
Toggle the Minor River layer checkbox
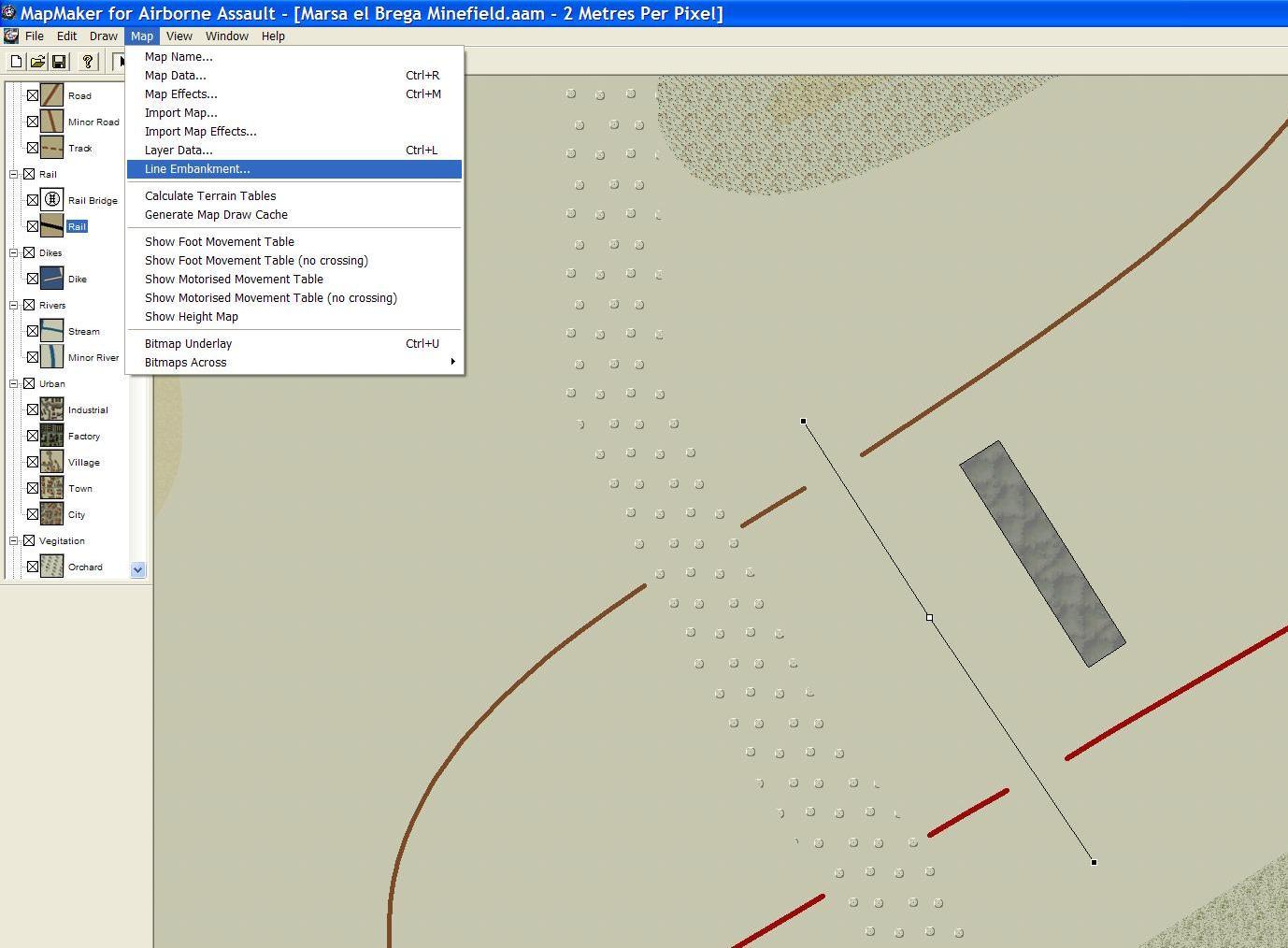(x=33, y=357)
